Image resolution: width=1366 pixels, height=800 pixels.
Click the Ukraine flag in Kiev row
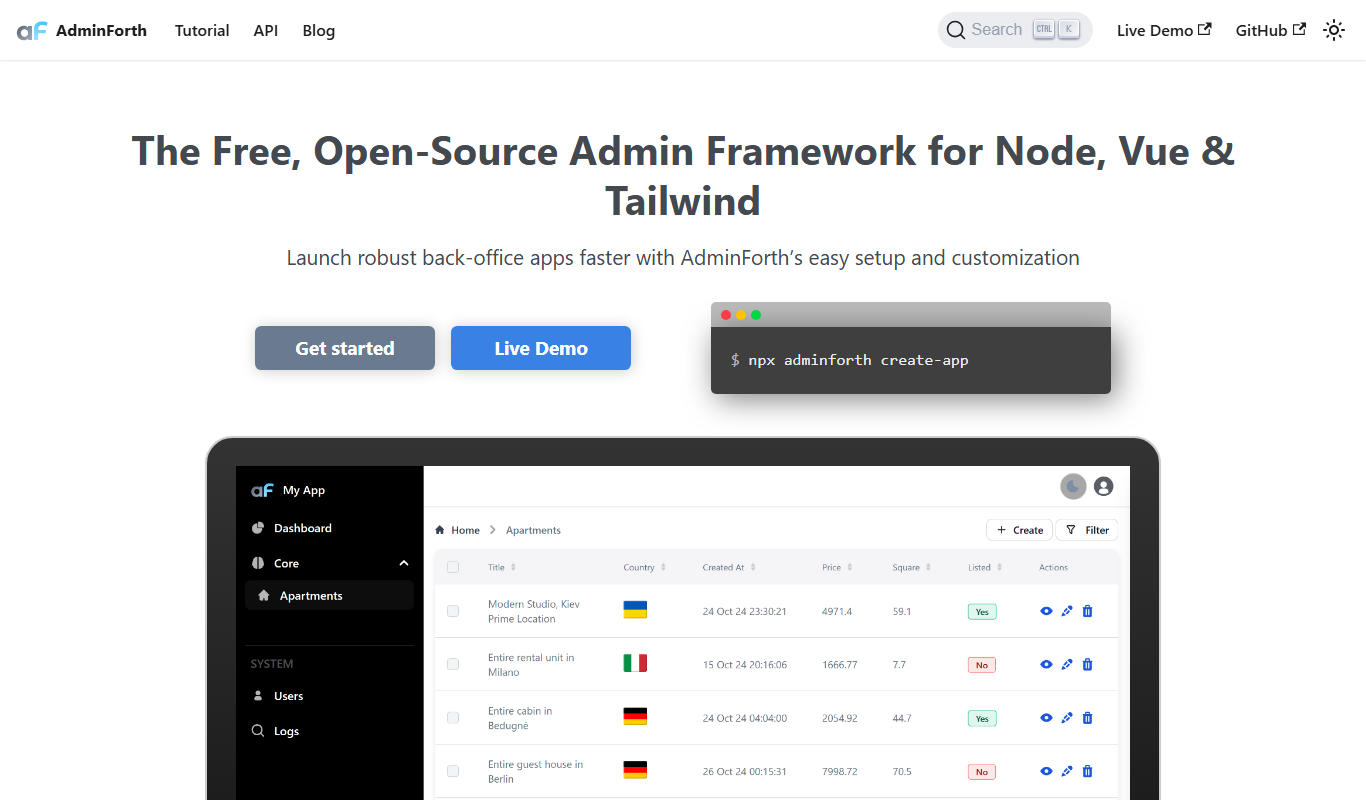pos(635,610)
